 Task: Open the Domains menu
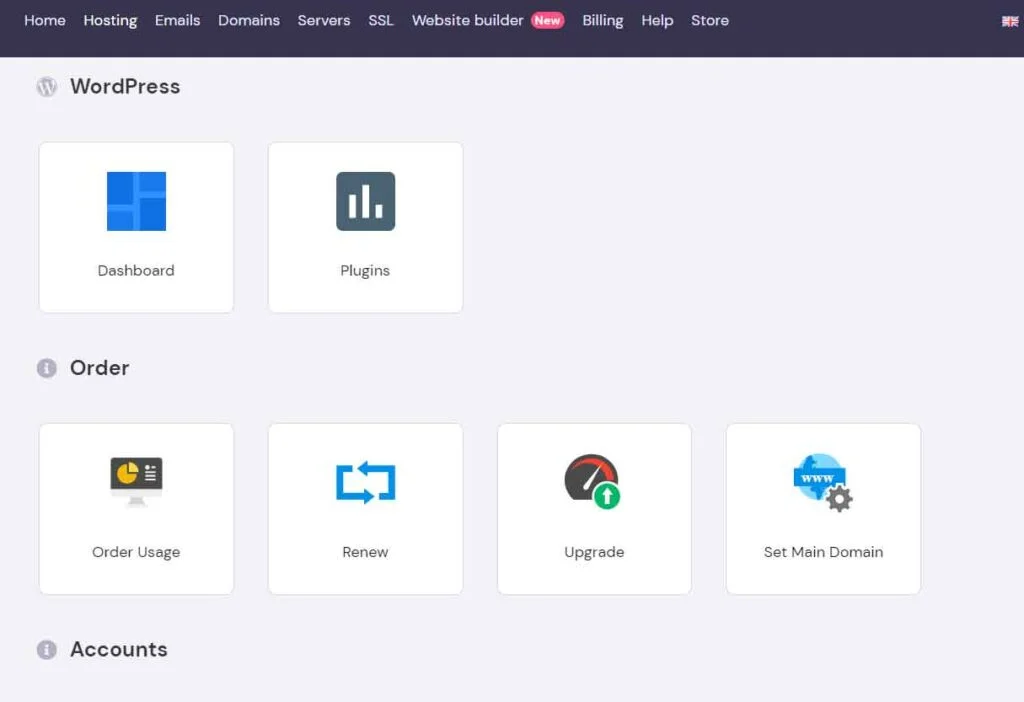pos(249,20)
